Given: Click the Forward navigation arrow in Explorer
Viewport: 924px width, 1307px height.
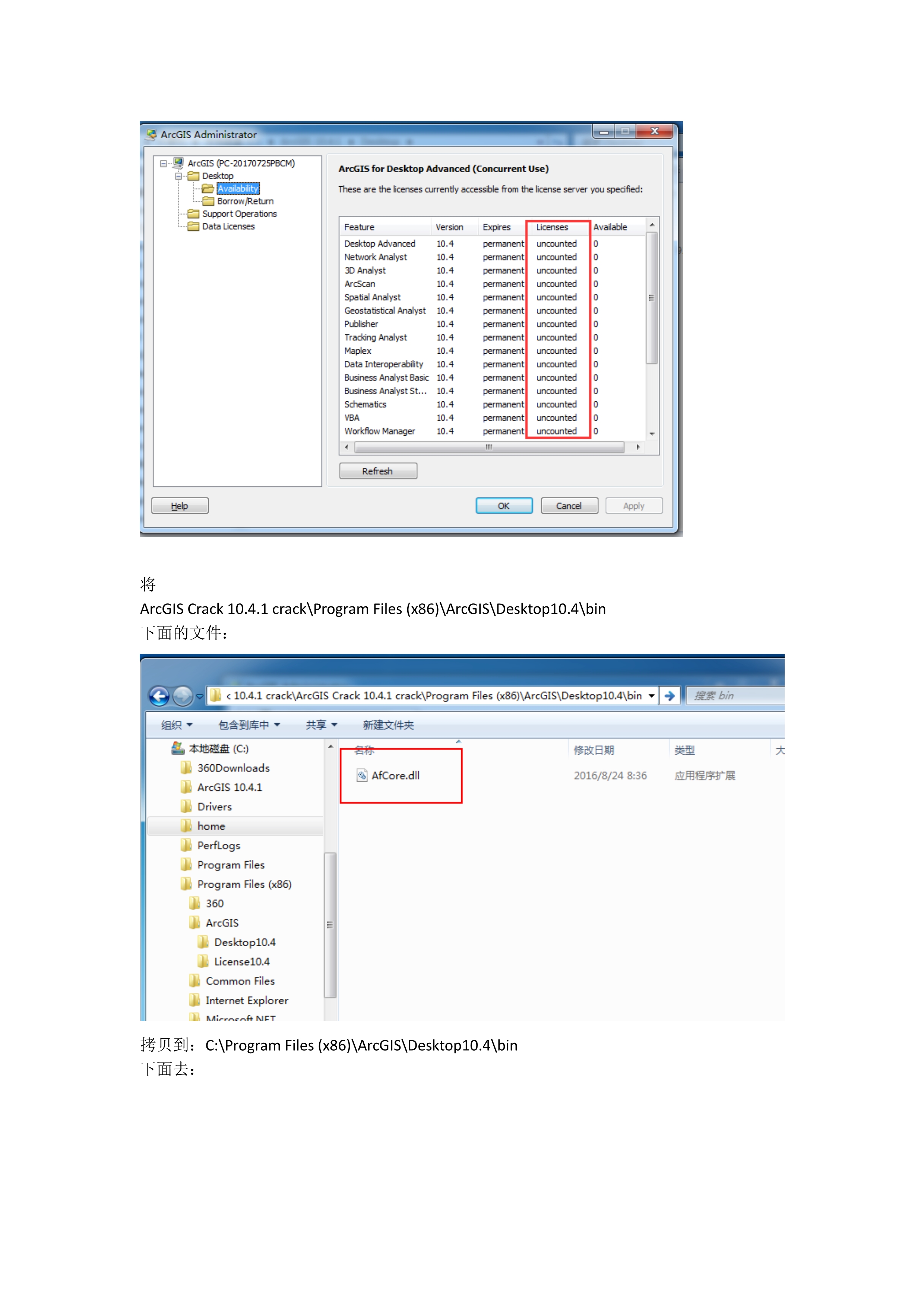Looking at the screenshot, I should [183, 696].
